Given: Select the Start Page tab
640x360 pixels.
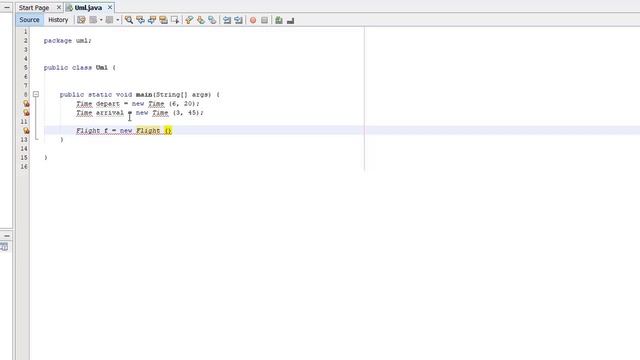Looking at the screenshot, I should (x=34, y=8).
